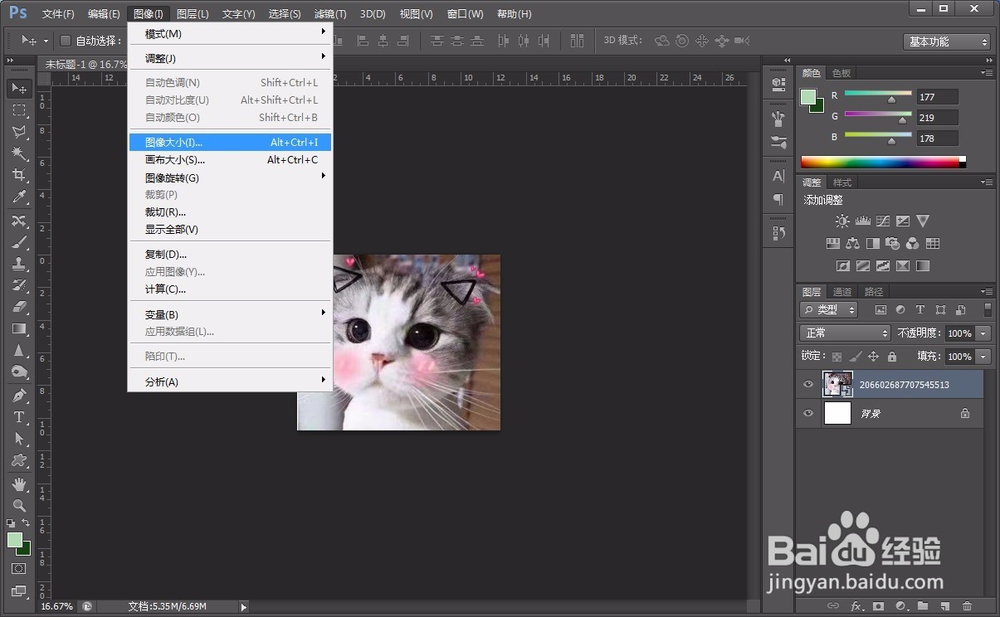
Task: Click the Quick Mask mode icon
Action: point(19,569)
